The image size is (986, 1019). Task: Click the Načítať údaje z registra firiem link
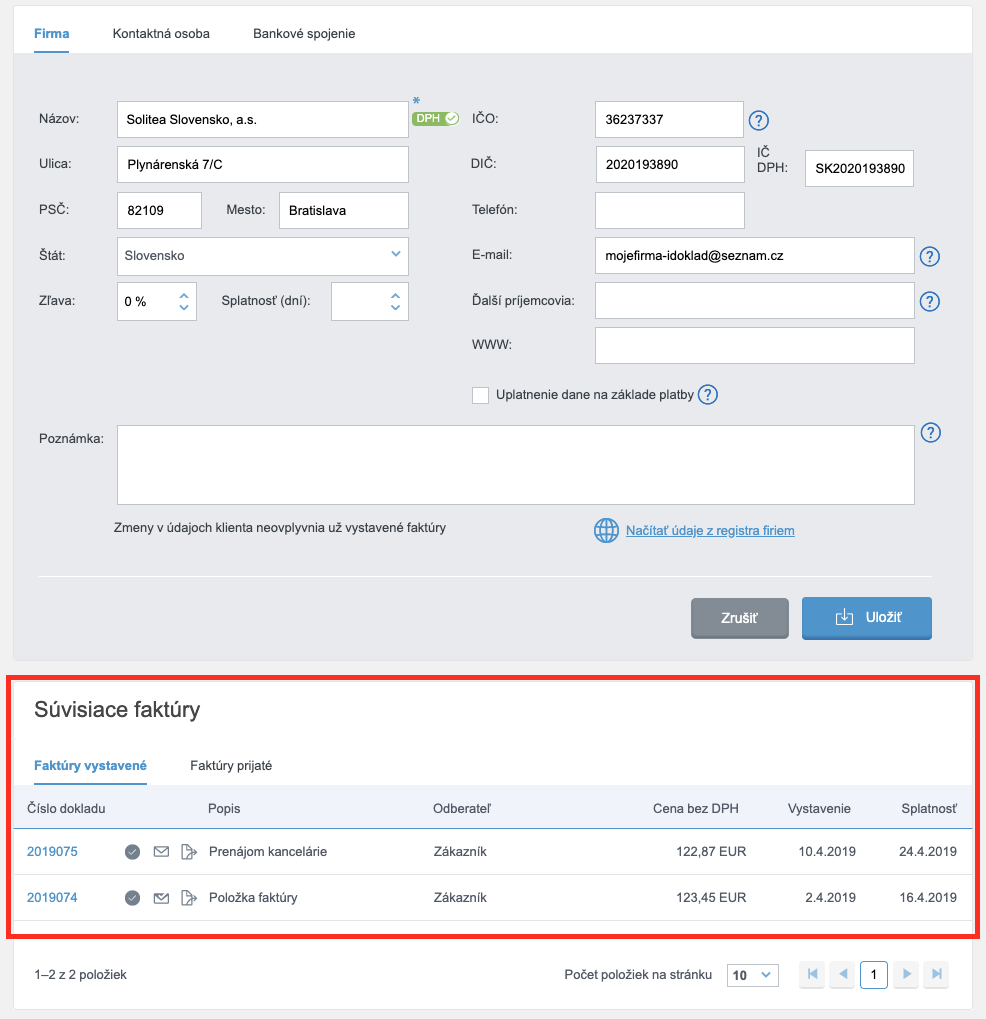tap(710, 531)
